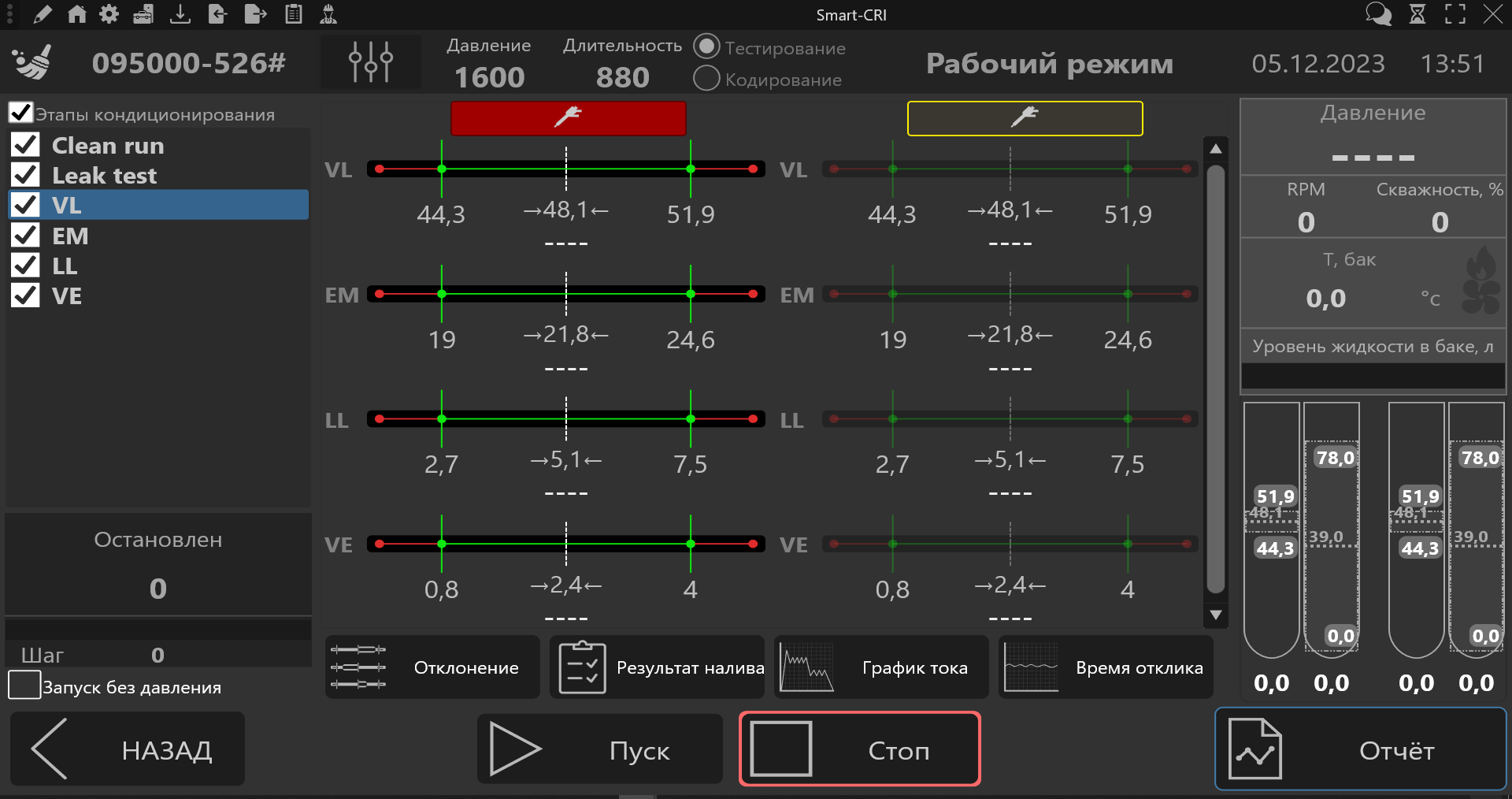Click the yellow-outlined injector header button
The height and width of the screenshot is (799, 1512).
(1025, 118)
